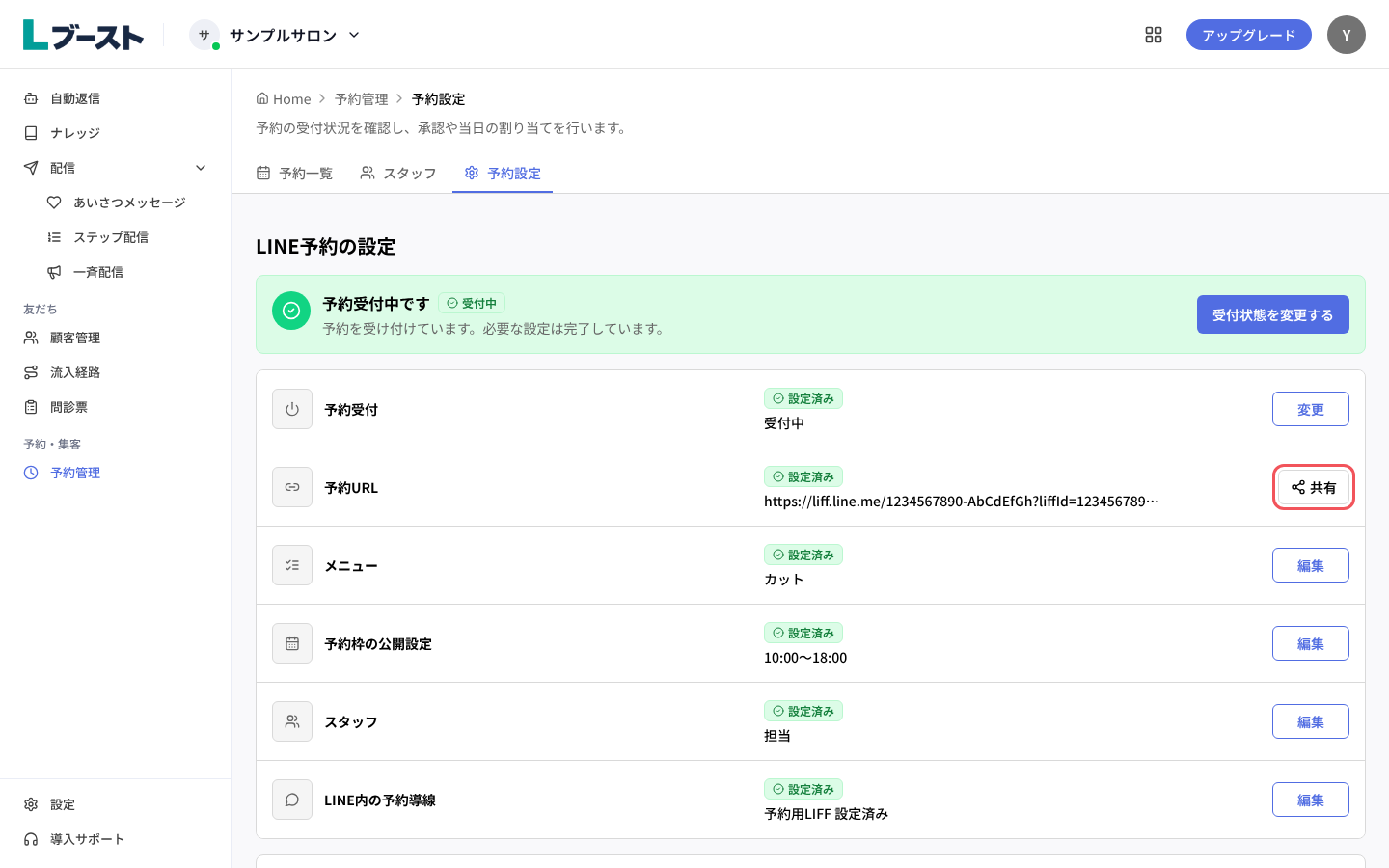The image size is (1389, 868).
Task: Click 共有 button for 予約URL
Action: pyautogui.click(x=1314, y=487)
